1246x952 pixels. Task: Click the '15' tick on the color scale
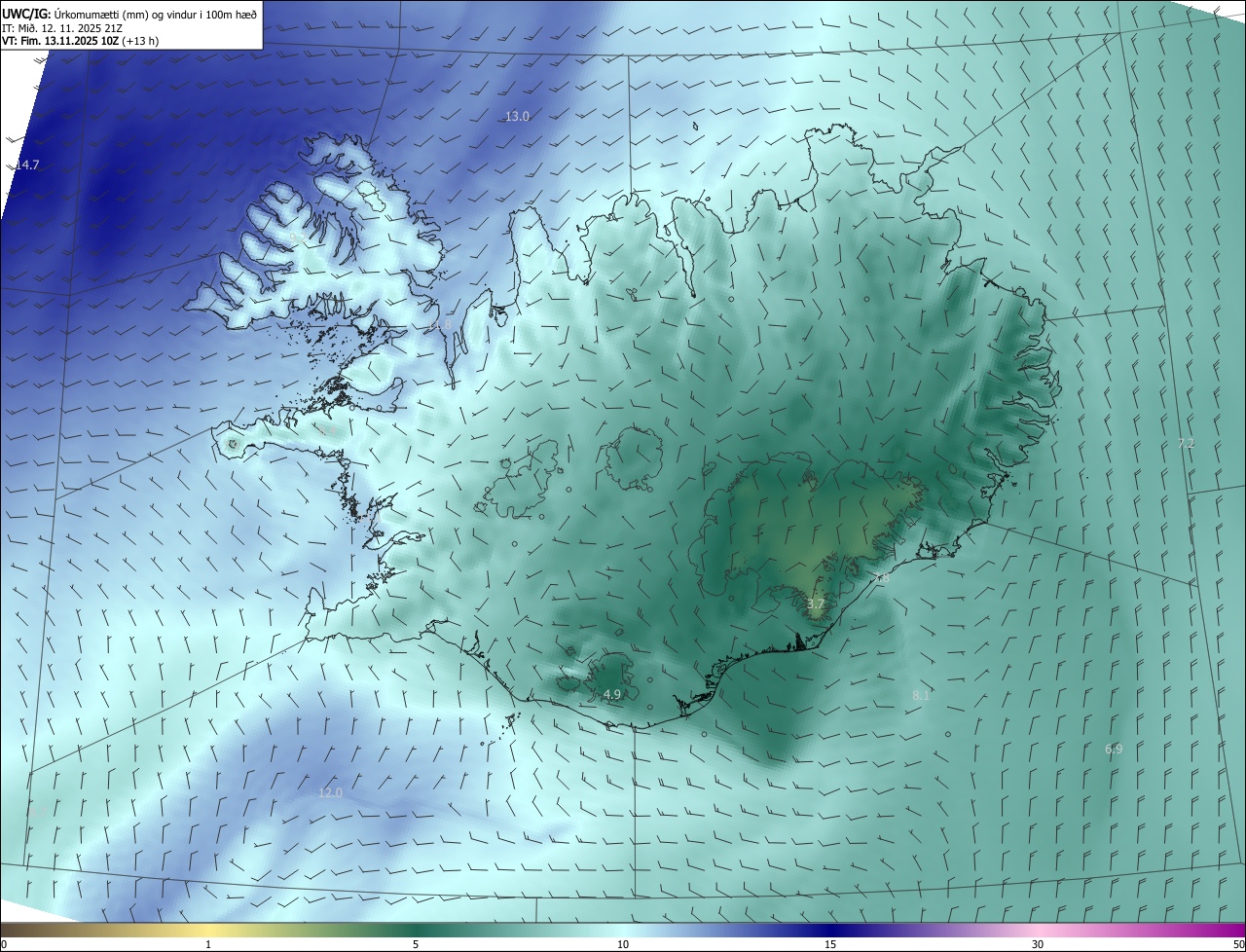pyautogui.click(x=830, y=944)
